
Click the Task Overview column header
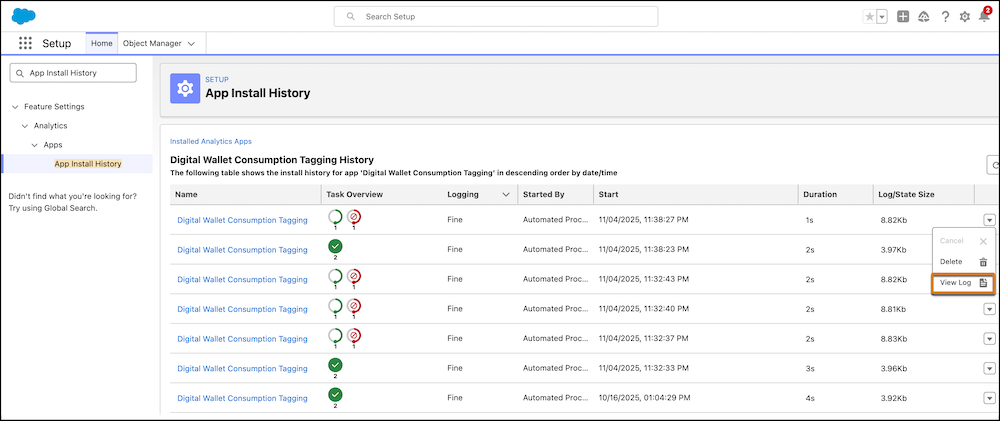pyautogui.click(x=381, y=194)
